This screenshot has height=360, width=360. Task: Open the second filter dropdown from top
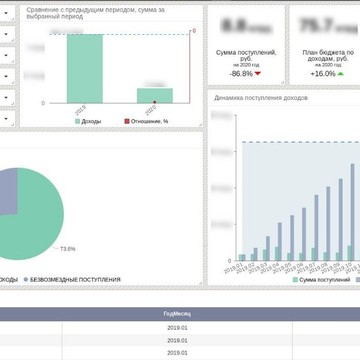coord(6,34)
